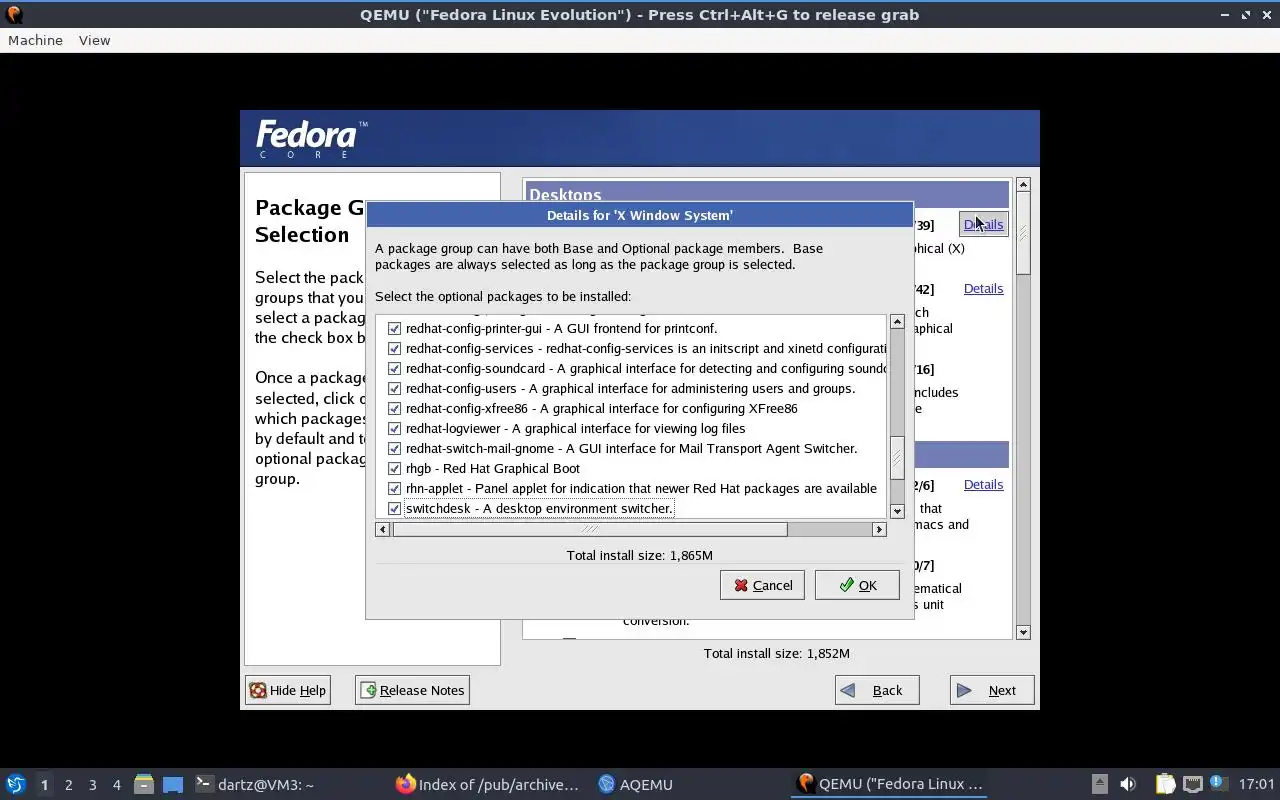The height and width of the screenshot is (800, 1280).
Task: Click the QEMU Fedora Linux taskbar entry
Action: pos(890,785)
